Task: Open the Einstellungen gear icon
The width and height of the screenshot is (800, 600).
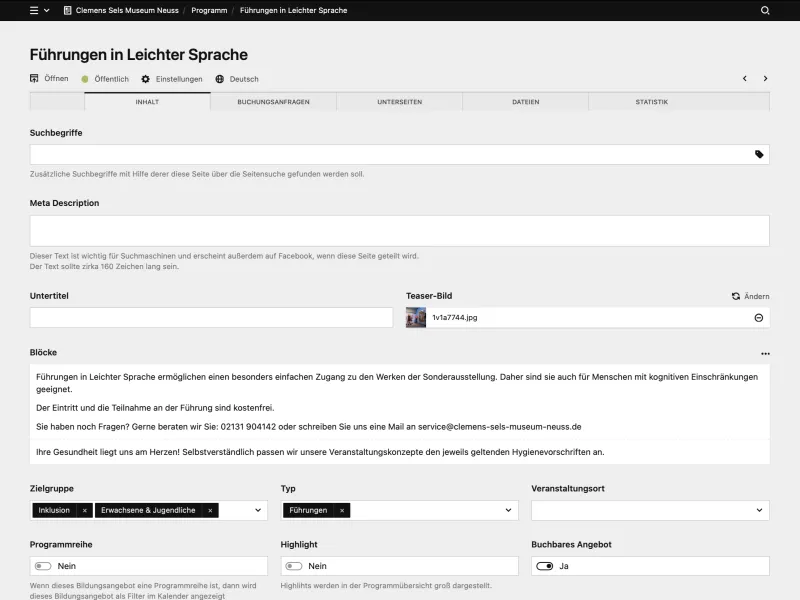Action: (x=144, y=79)
